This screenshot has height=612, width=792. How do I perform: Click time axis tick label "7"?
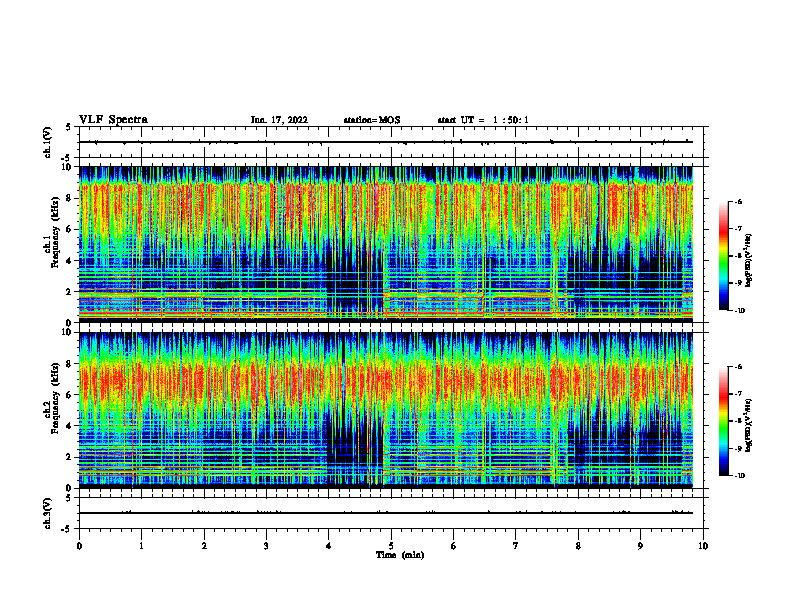pyautogui.click(x=516, y=546)
